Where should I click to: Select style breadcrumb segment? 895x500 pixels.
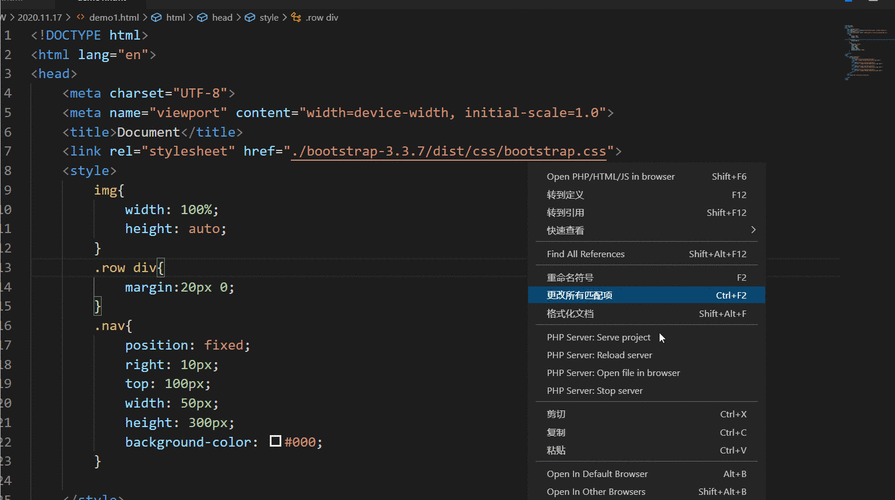tap(269, 18)
